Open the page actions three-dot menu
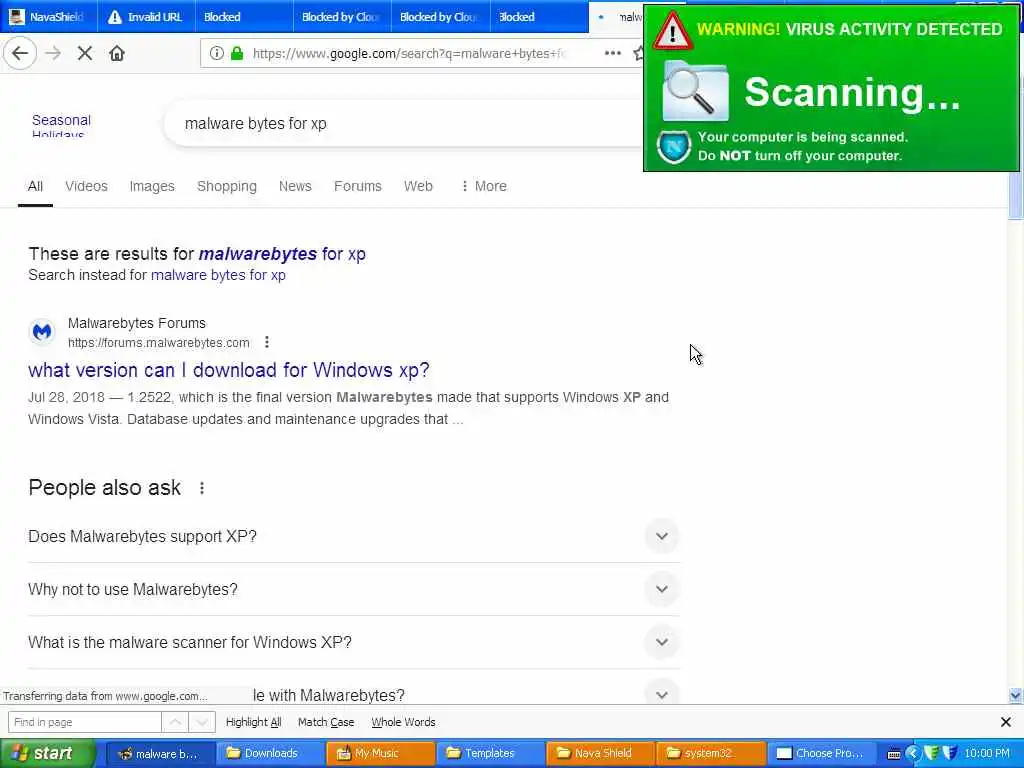1024x768 pixels. coord(613,54)
